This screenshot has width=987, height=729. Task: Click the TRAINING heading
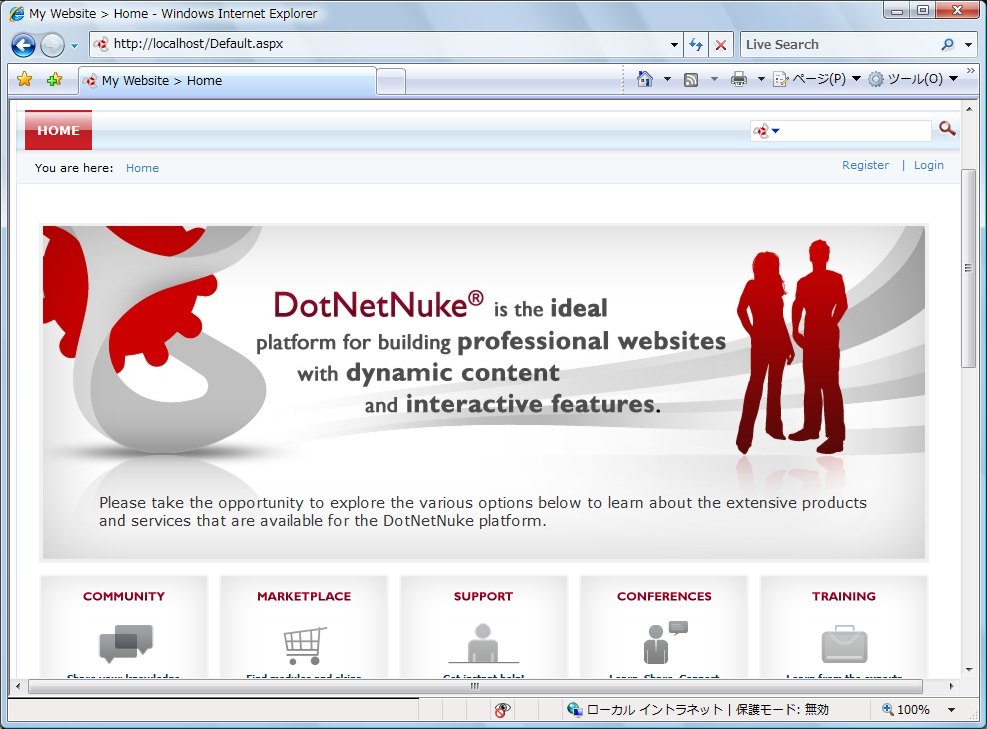point(843,596)
